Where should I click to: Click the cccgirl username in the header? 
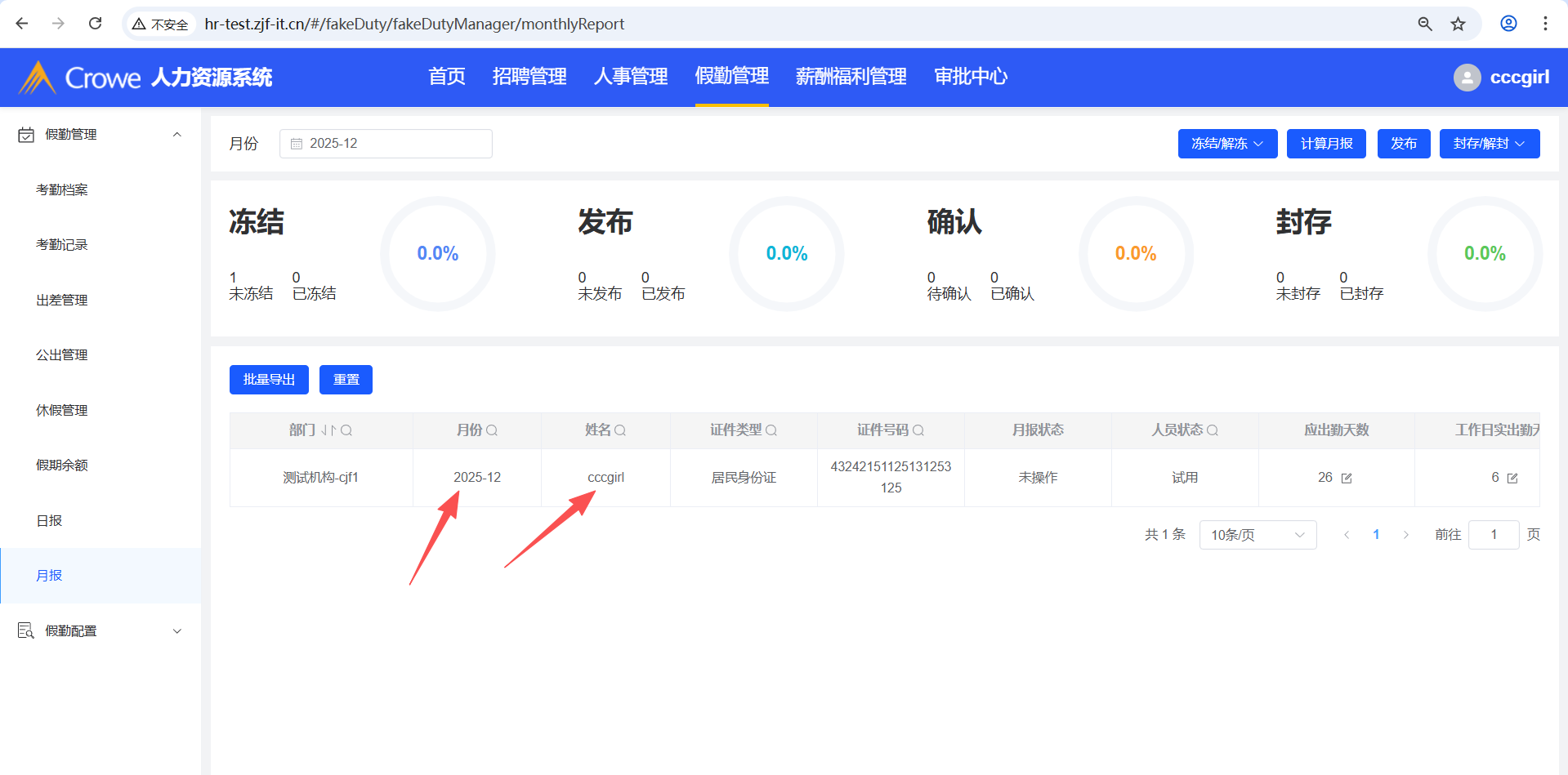click(1520, 78)
